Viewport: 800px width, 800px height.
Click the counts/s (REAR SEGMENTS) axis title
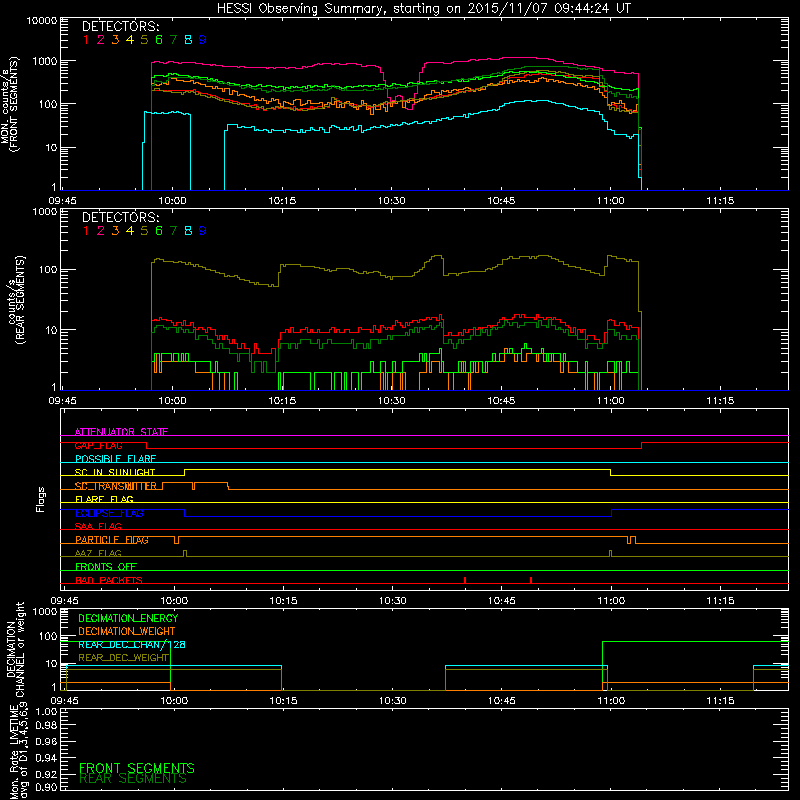point(16,300)
